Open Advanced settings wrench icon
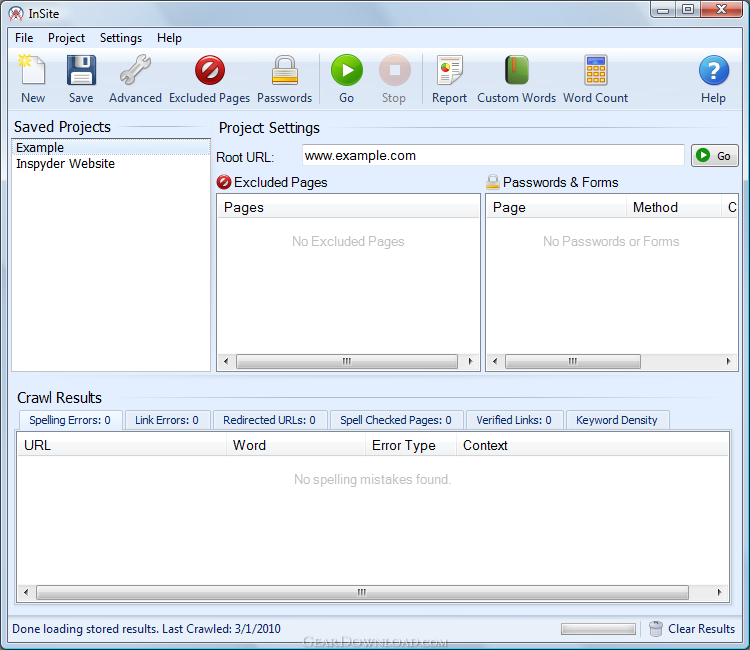 (x=135, y=72)
